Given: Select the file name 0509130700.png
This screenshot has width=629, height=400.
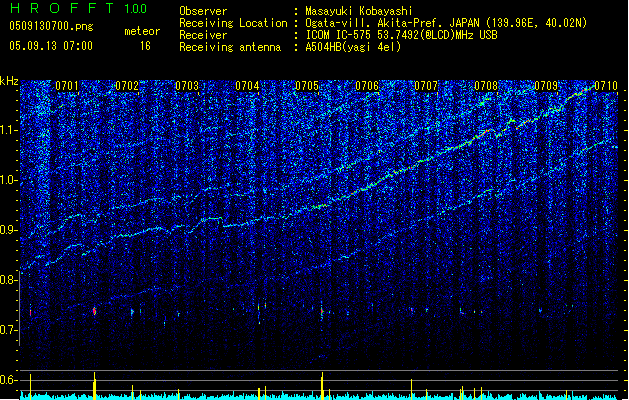Looking at the screenshot, I should 51,26.
